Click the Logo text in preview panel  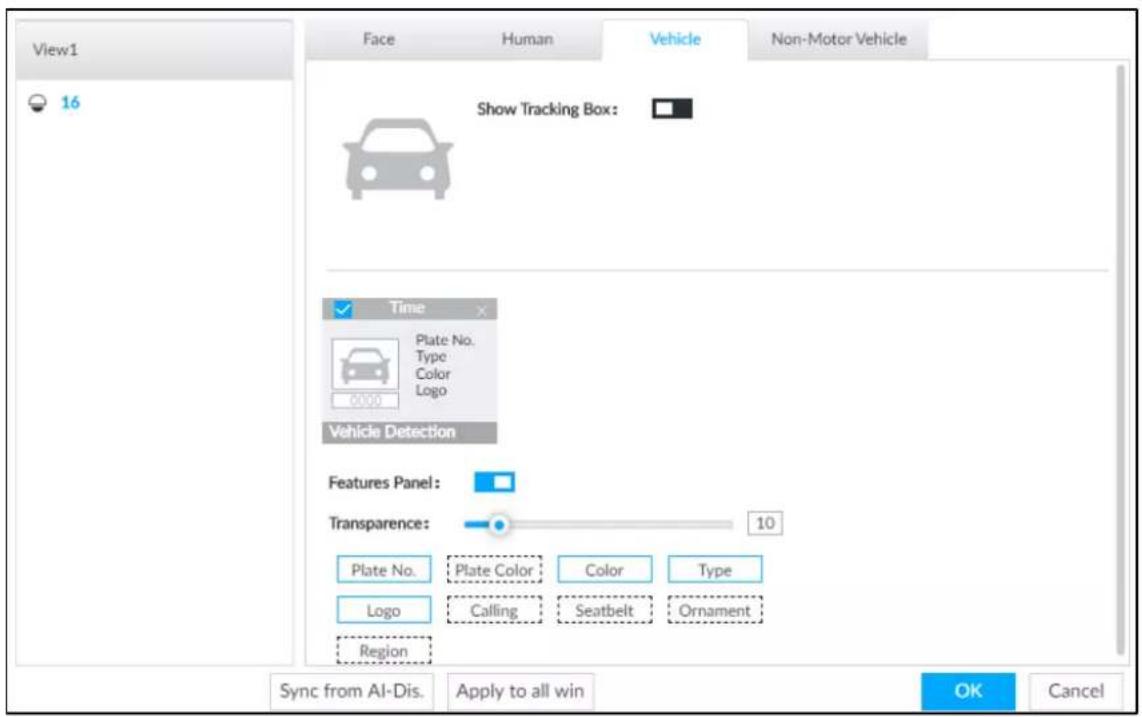point(431,391)
